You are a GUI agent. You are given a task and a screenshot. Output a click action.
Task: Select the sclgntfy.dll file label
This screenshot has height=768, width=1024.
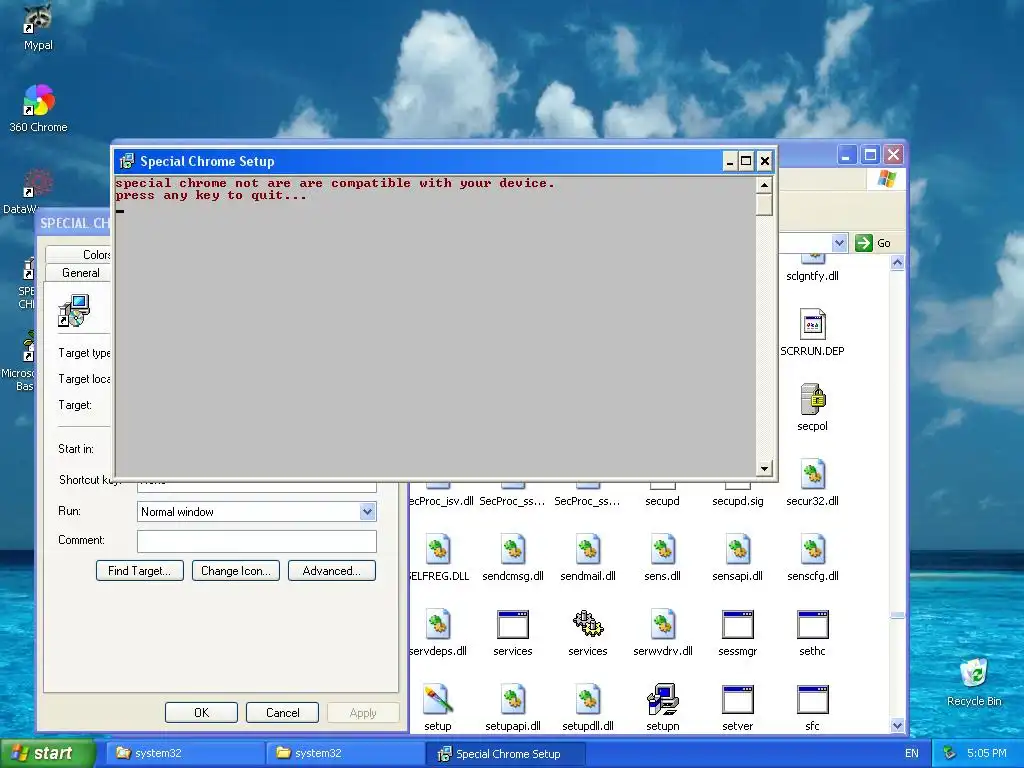pos(812,276)
